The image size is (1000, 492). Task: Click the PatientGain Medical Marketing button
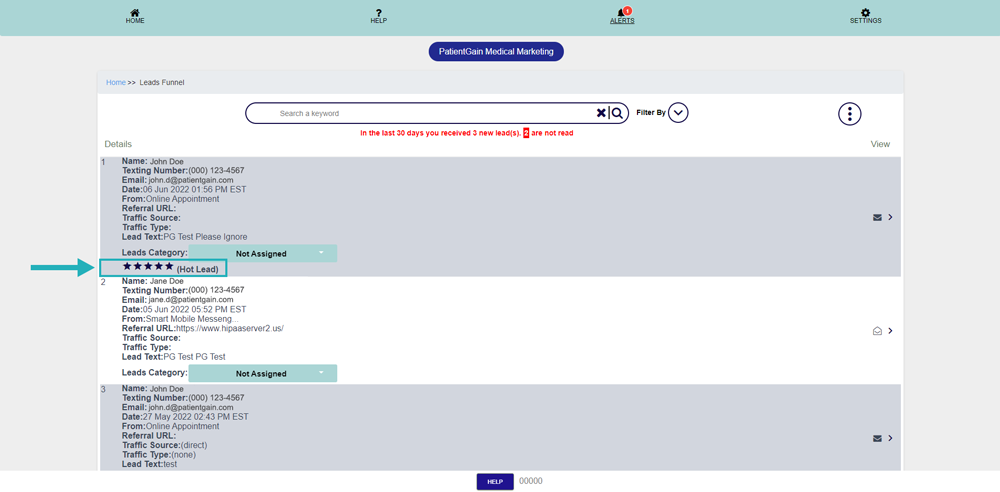tap(496, 52)
